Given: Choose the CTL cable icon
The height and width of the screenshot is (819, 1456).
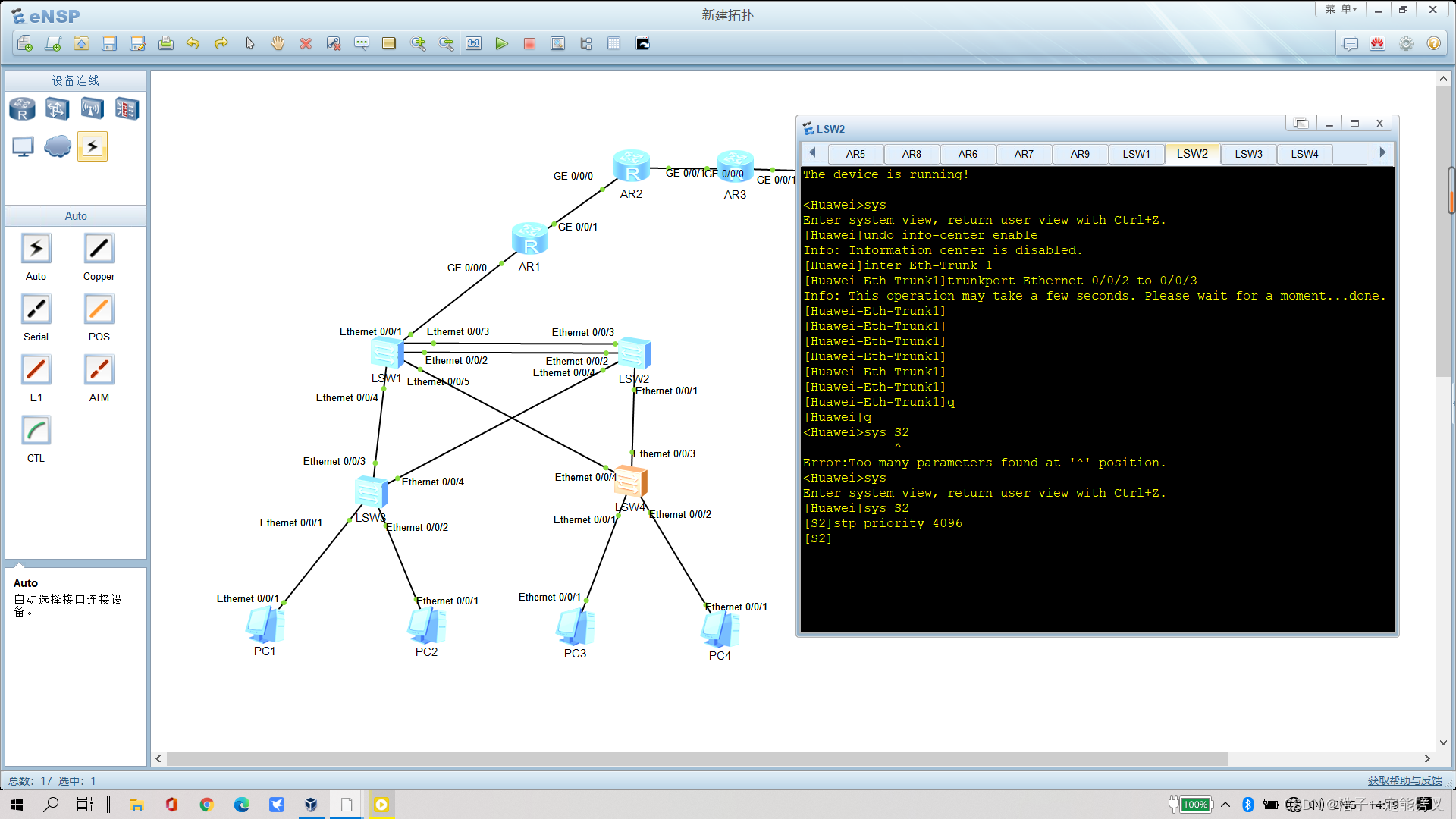Looking at the screenshot, I should (36, 431).
